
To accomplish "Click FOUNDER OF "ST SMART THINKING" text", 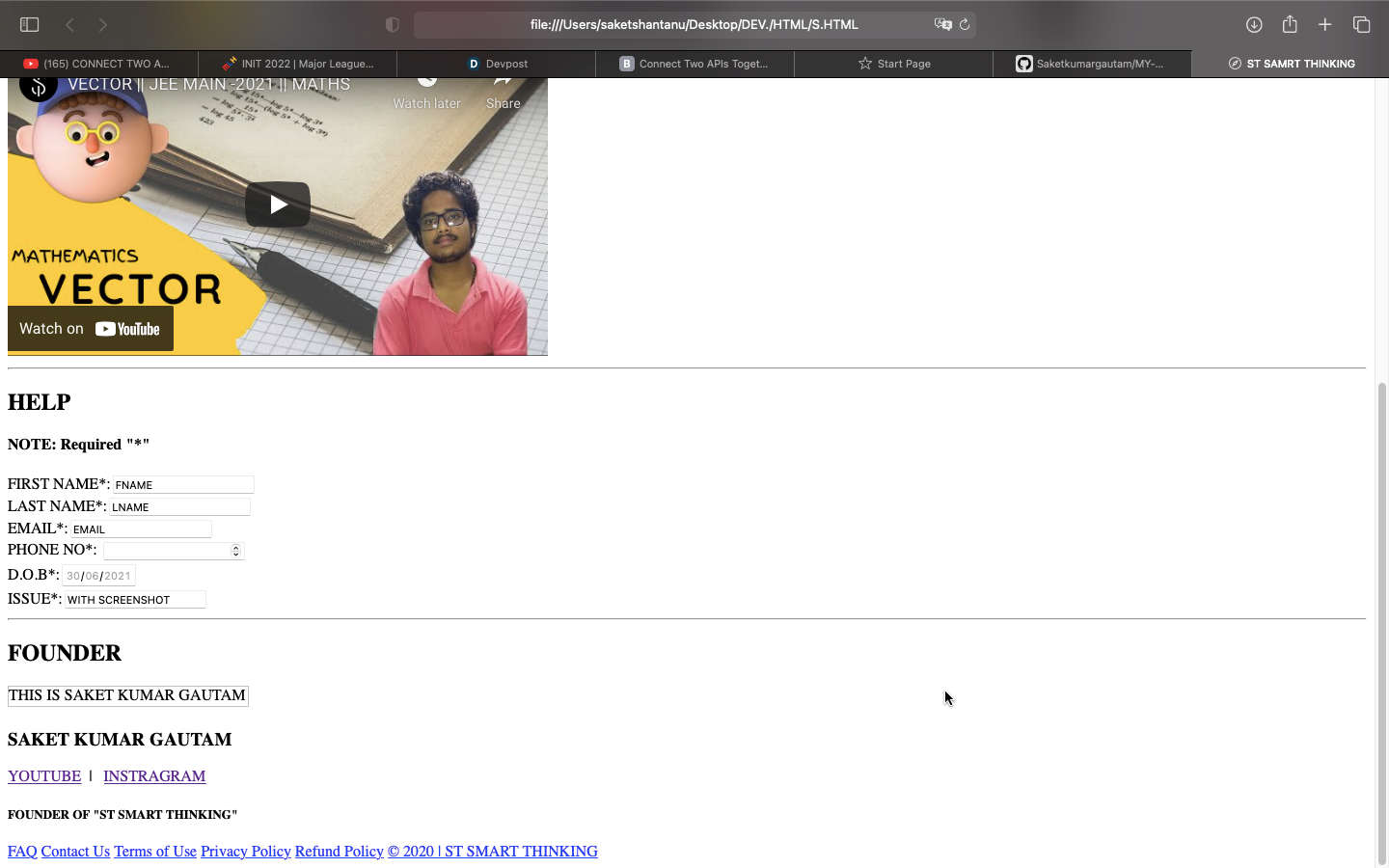I will pyautogui.click(x=123, y=815).
